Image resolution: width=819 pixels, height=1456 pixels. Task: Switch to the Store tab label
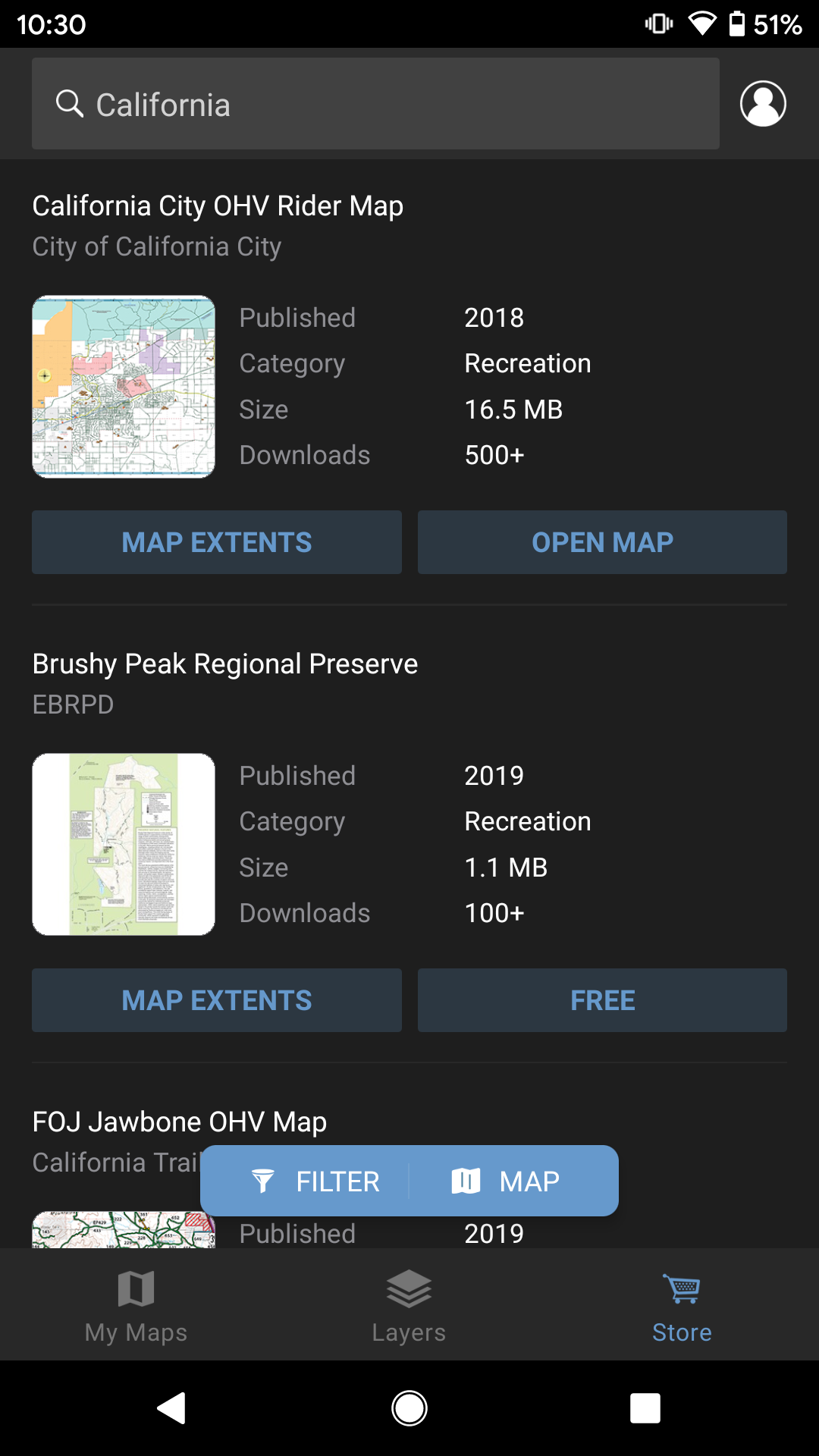pos(682,1332)
